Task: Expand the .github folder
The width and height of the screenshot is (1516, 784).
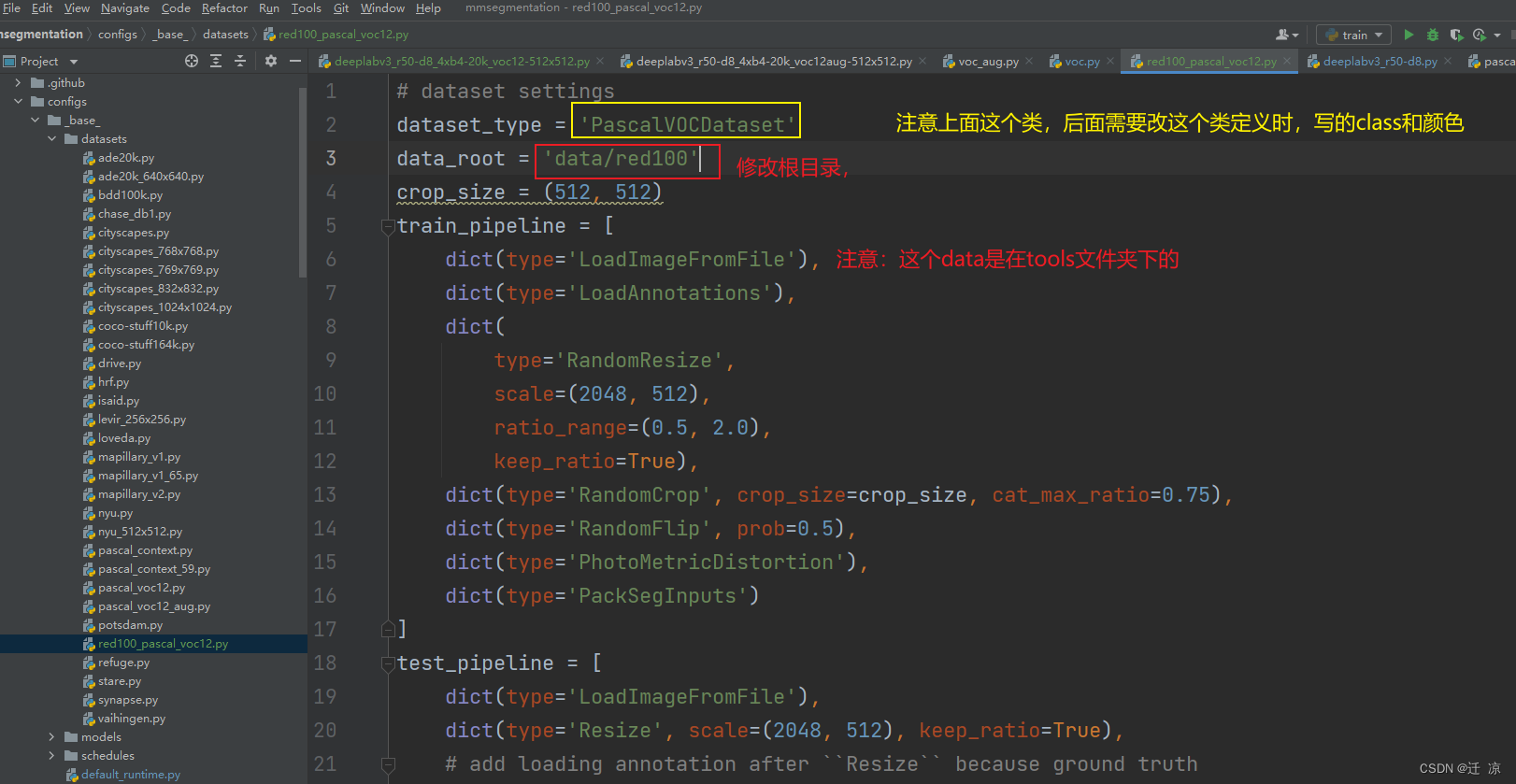Action: (19, 83)
